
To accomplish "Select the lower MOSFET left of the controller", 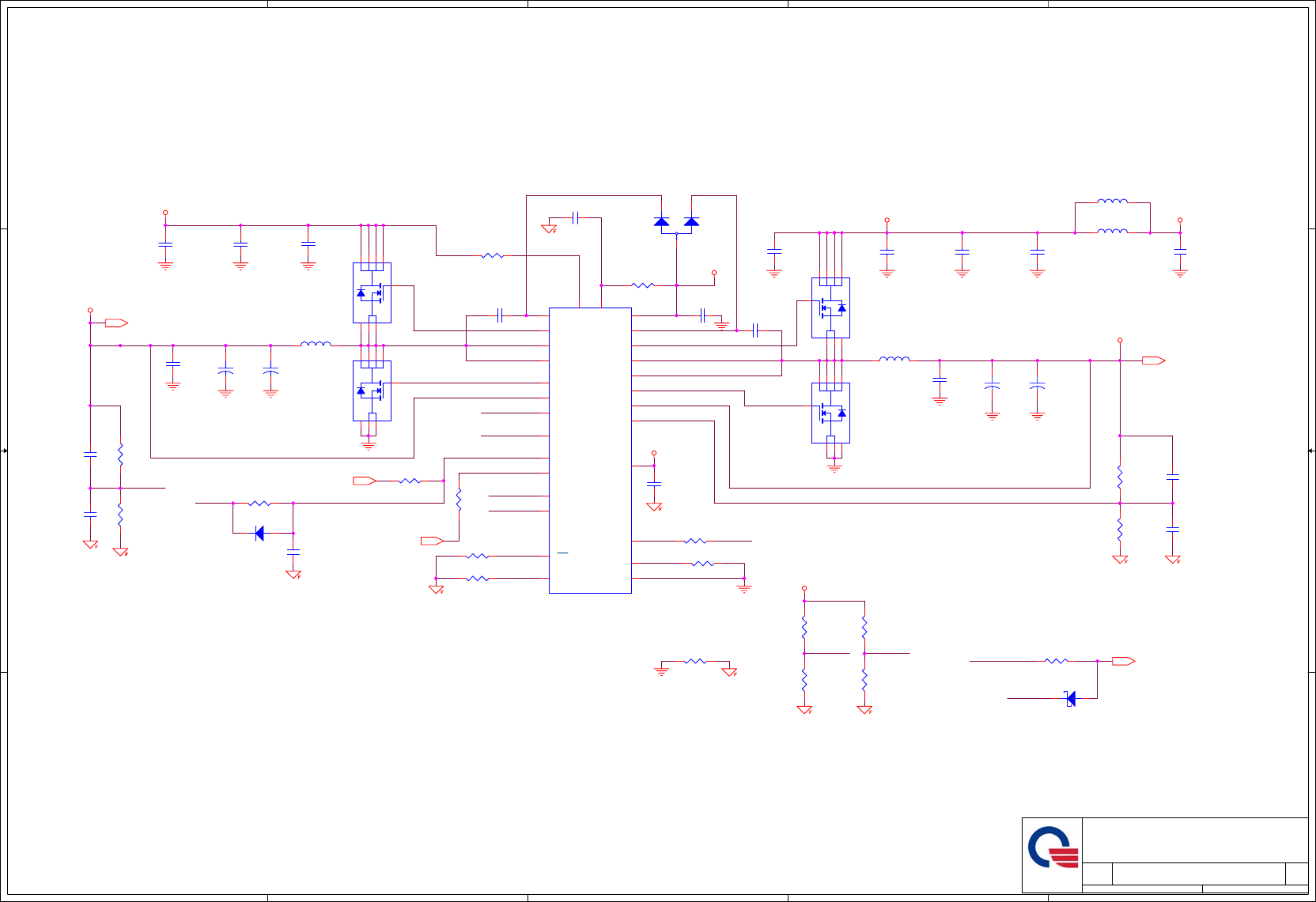I will point(372,391).
